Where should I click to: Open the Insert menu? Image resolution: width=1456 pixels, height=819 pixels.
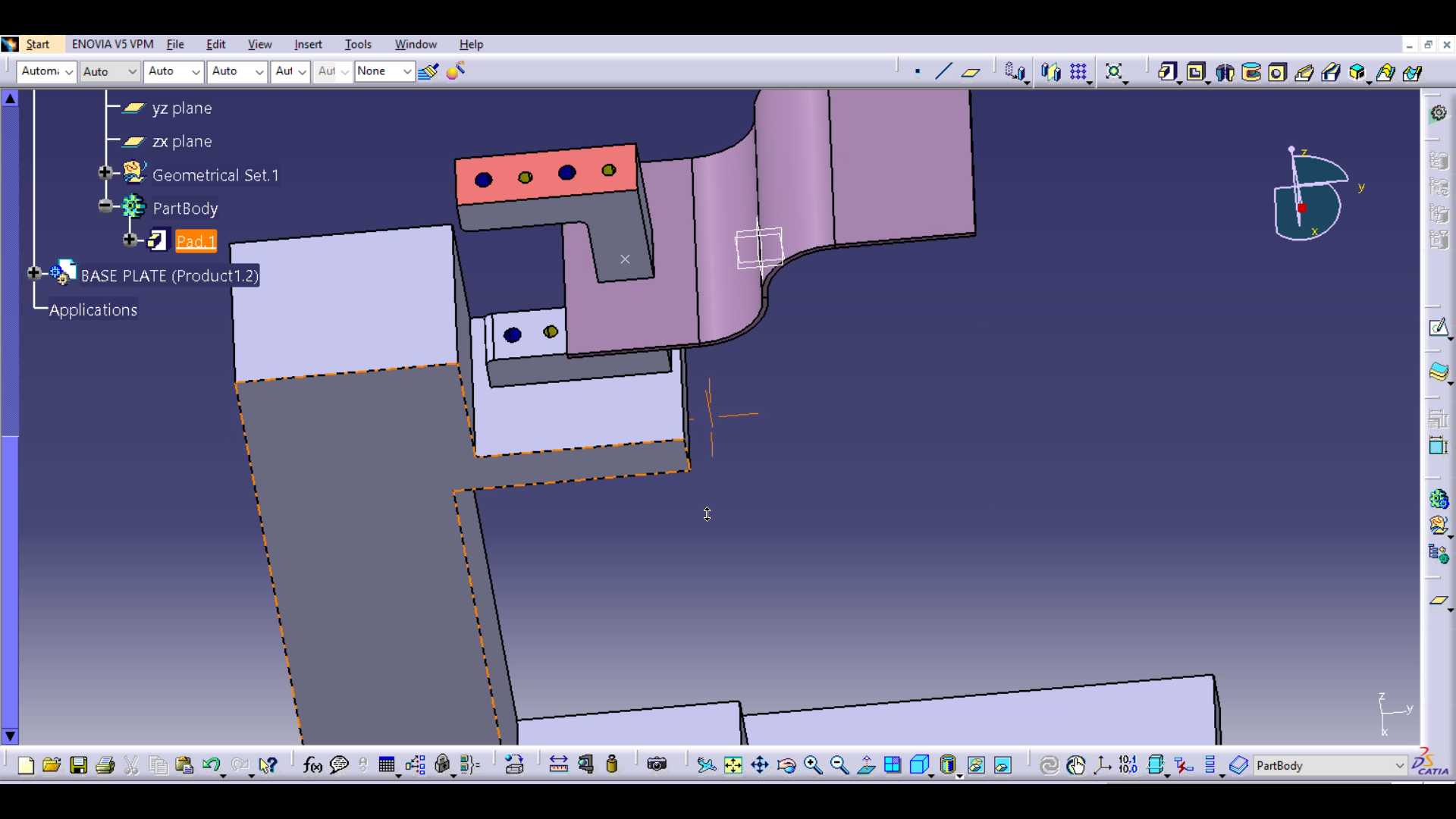pyautogui.click(x=308, y=45)
